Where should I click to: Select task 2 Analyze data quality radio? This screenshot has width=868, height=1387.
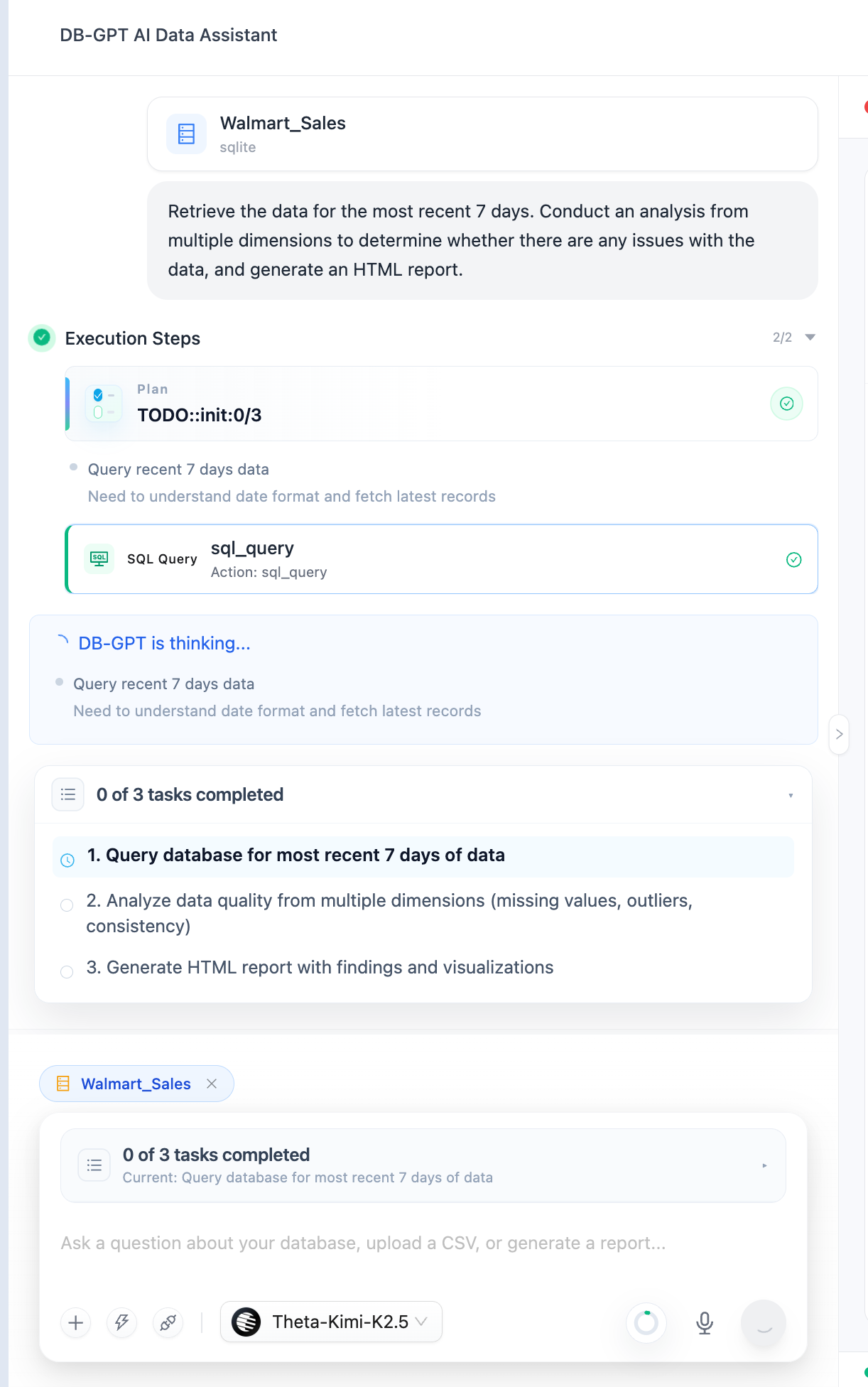[67, 905]
